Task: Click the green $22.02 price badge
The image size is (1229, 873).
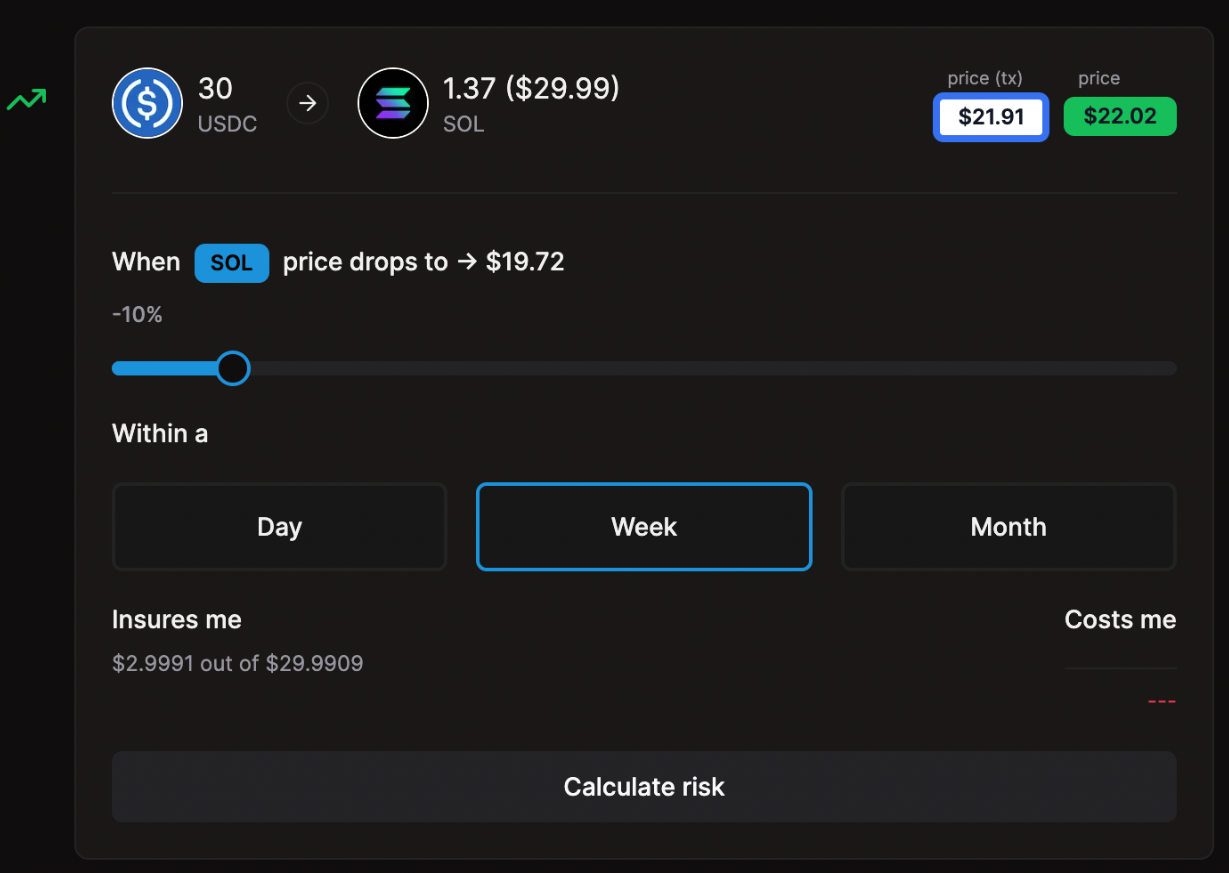Action: click(x=1119, y=116)
